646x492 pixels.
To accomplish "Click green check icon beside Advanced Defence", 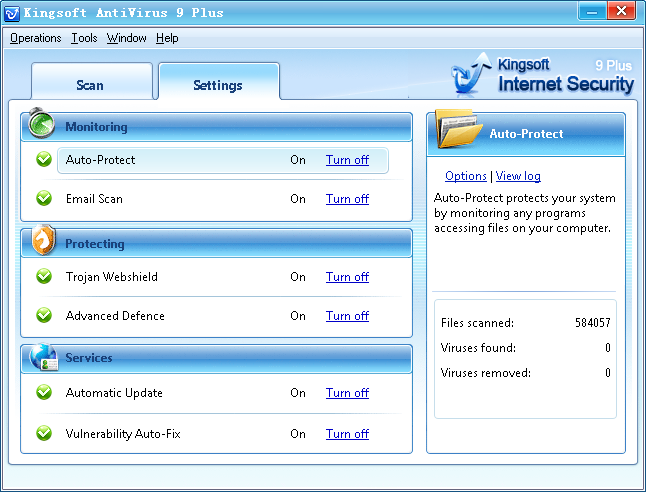I will pos(44,316).
